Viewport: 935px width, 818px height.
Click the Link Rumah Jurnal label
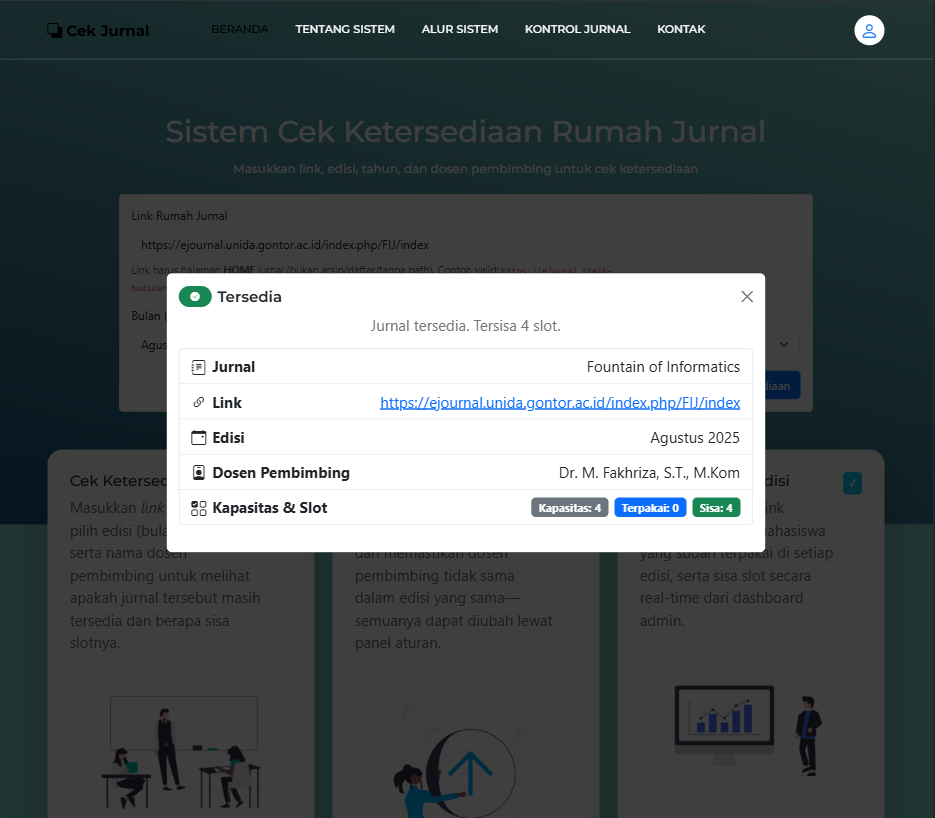point(179,216)
